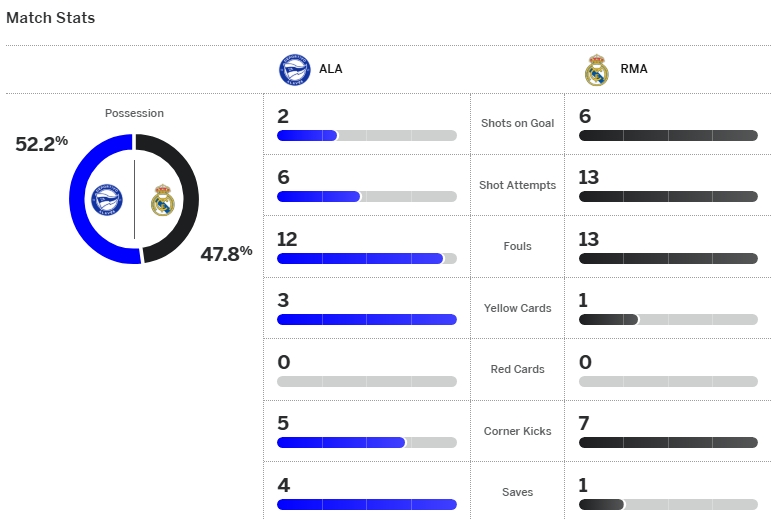Image resolution: width=778 pixels, height=520 pixels.
Task: Click the RMA Yellow Cards bar
Action: pos(608,320)
